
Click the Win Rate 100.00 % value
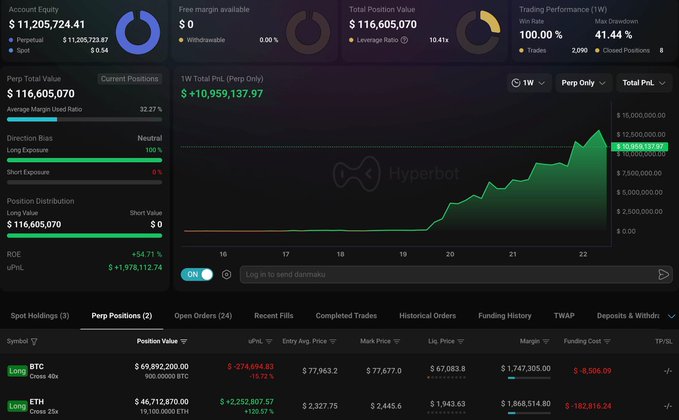point(540,35)
